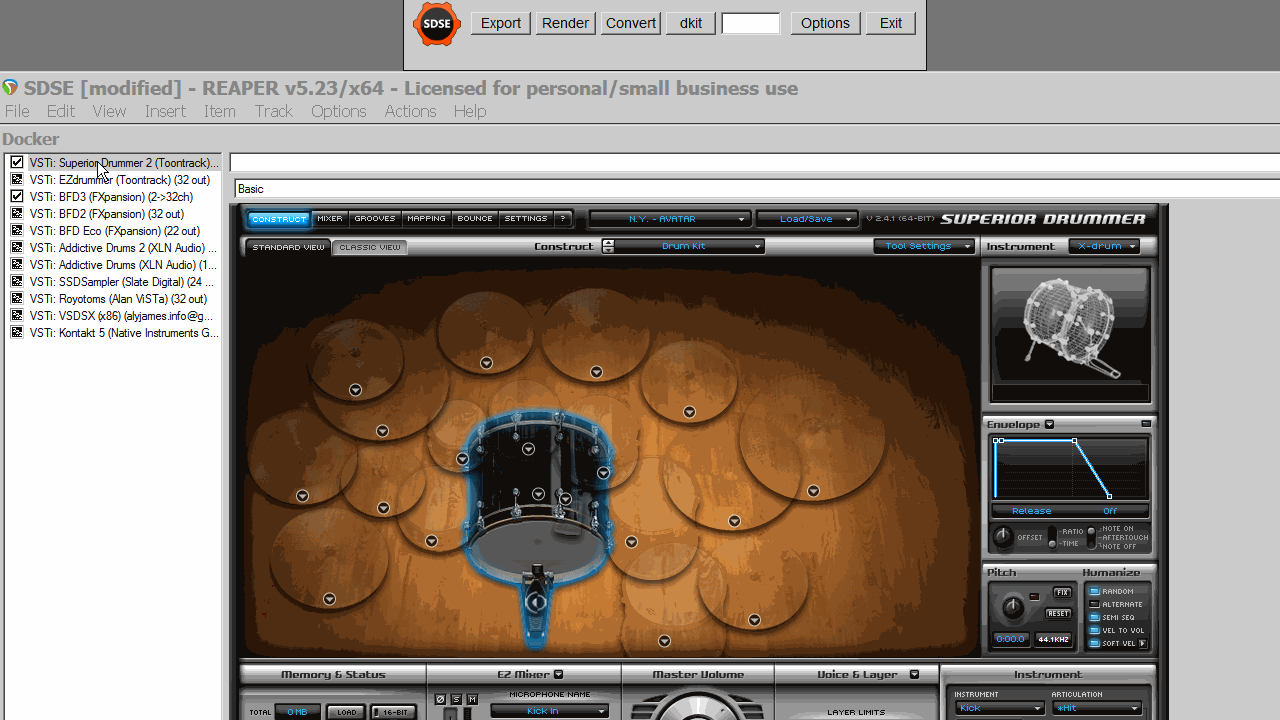The width and height of the screenshot is (1280, 720).
Task: Click the Pitch knob
Action: [1013, 606]
